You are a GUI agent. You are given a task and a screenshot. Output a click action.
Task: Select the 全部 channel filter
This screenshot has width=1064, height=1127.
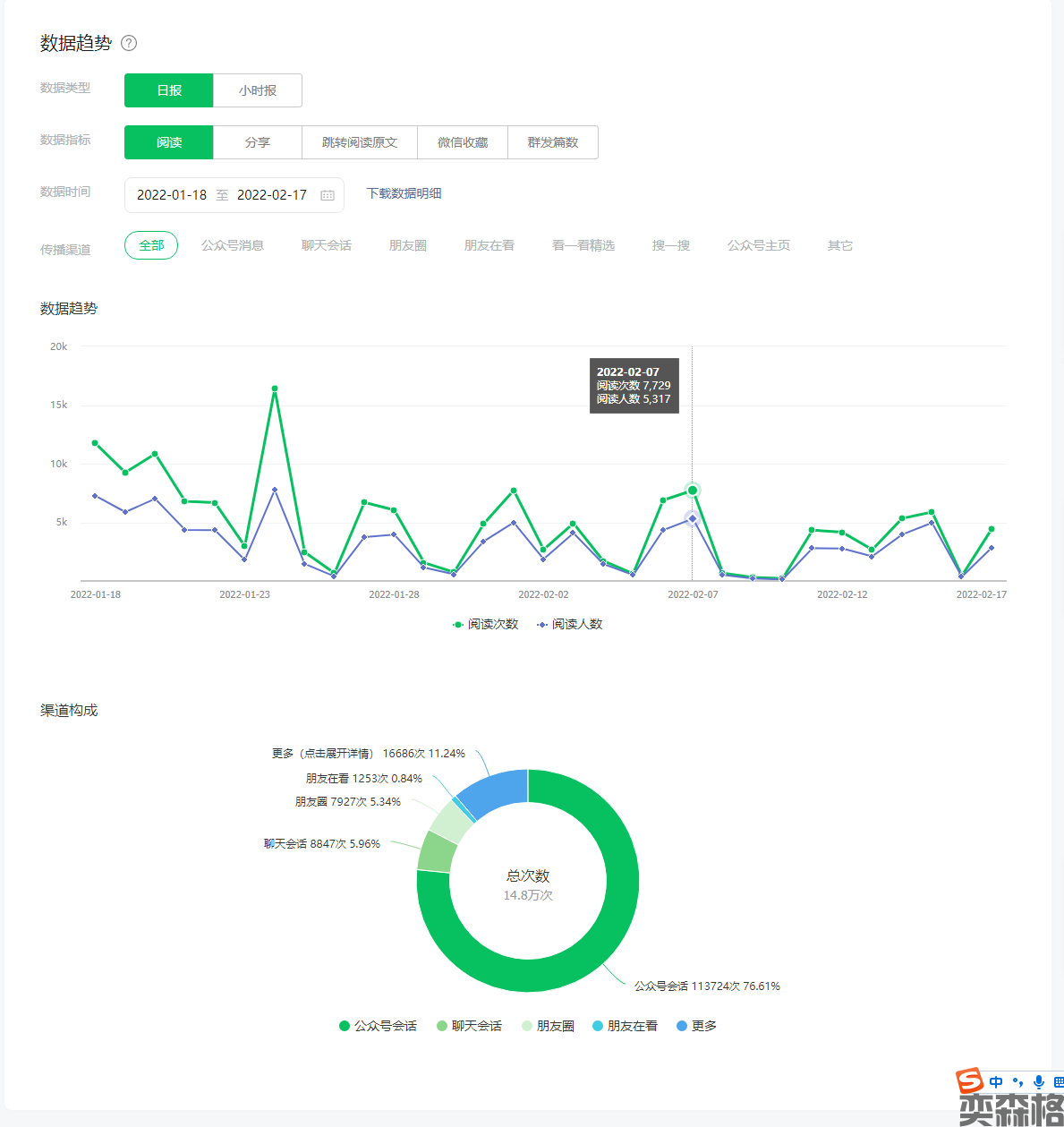point(151,245)
